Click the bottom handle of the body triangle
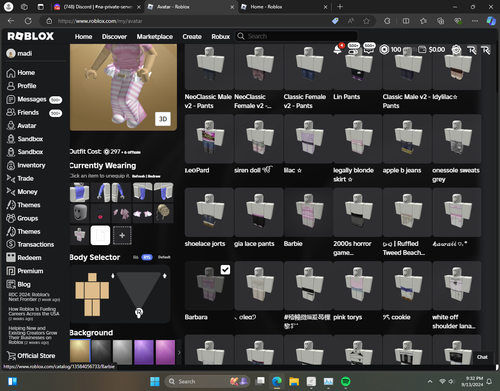This screenshot has width=500, height=391. pos(139,312)
